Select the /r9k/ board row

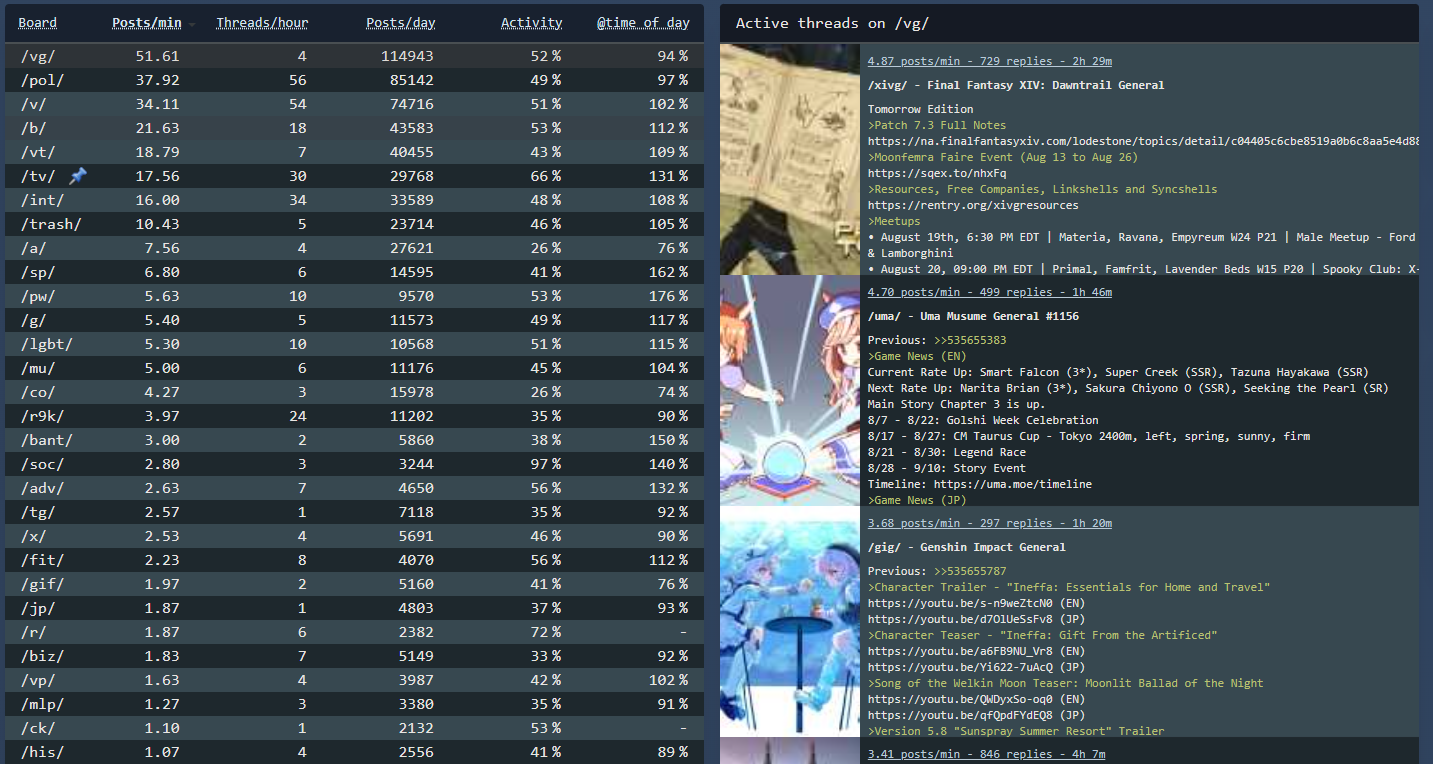[x=354, y=416]
